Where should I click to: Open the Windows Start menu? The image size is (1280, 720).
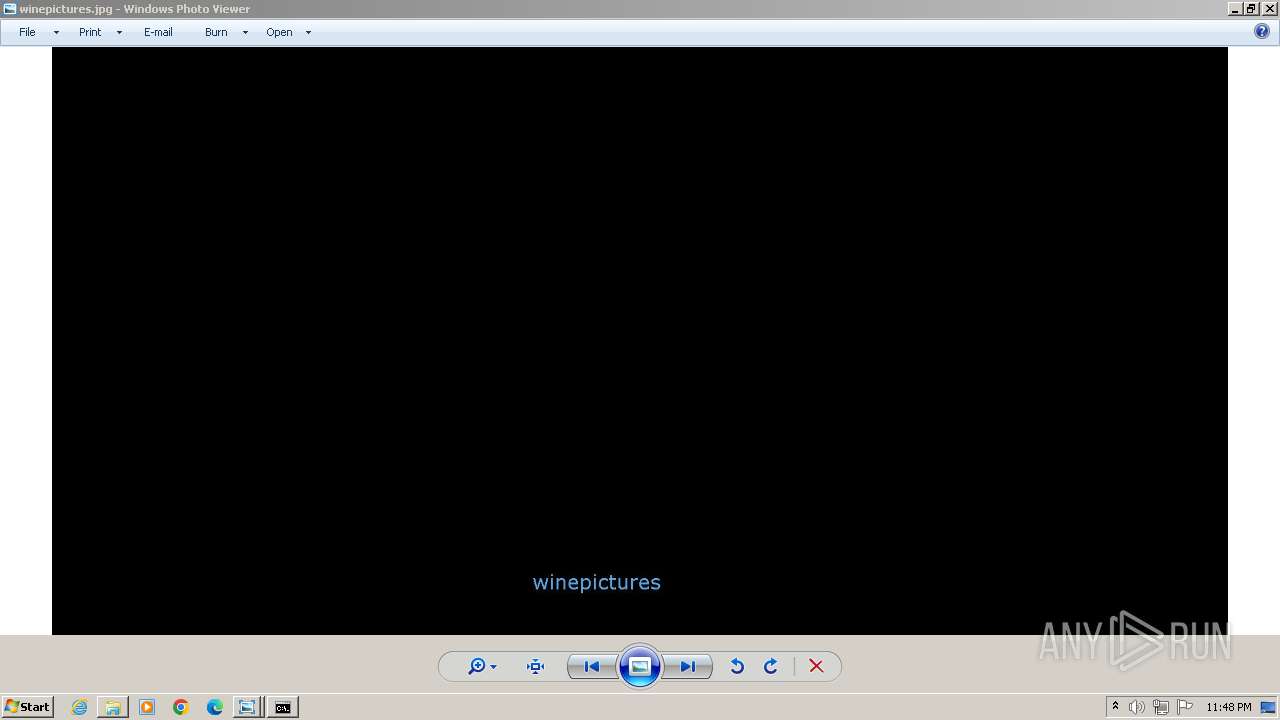click(27, 707)
